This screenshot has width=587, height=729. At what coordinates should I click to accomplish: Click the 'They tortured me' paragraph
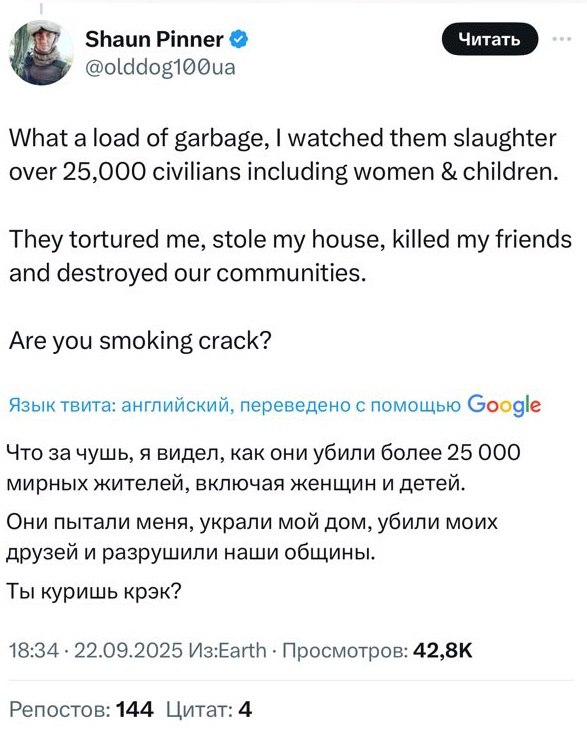[x=290, y=256]
